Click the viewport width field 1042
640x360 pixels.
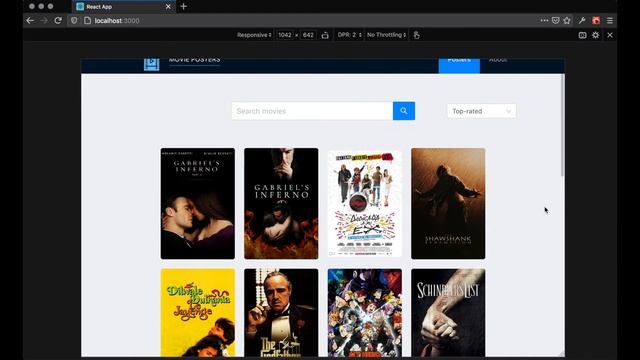[284, 35]
